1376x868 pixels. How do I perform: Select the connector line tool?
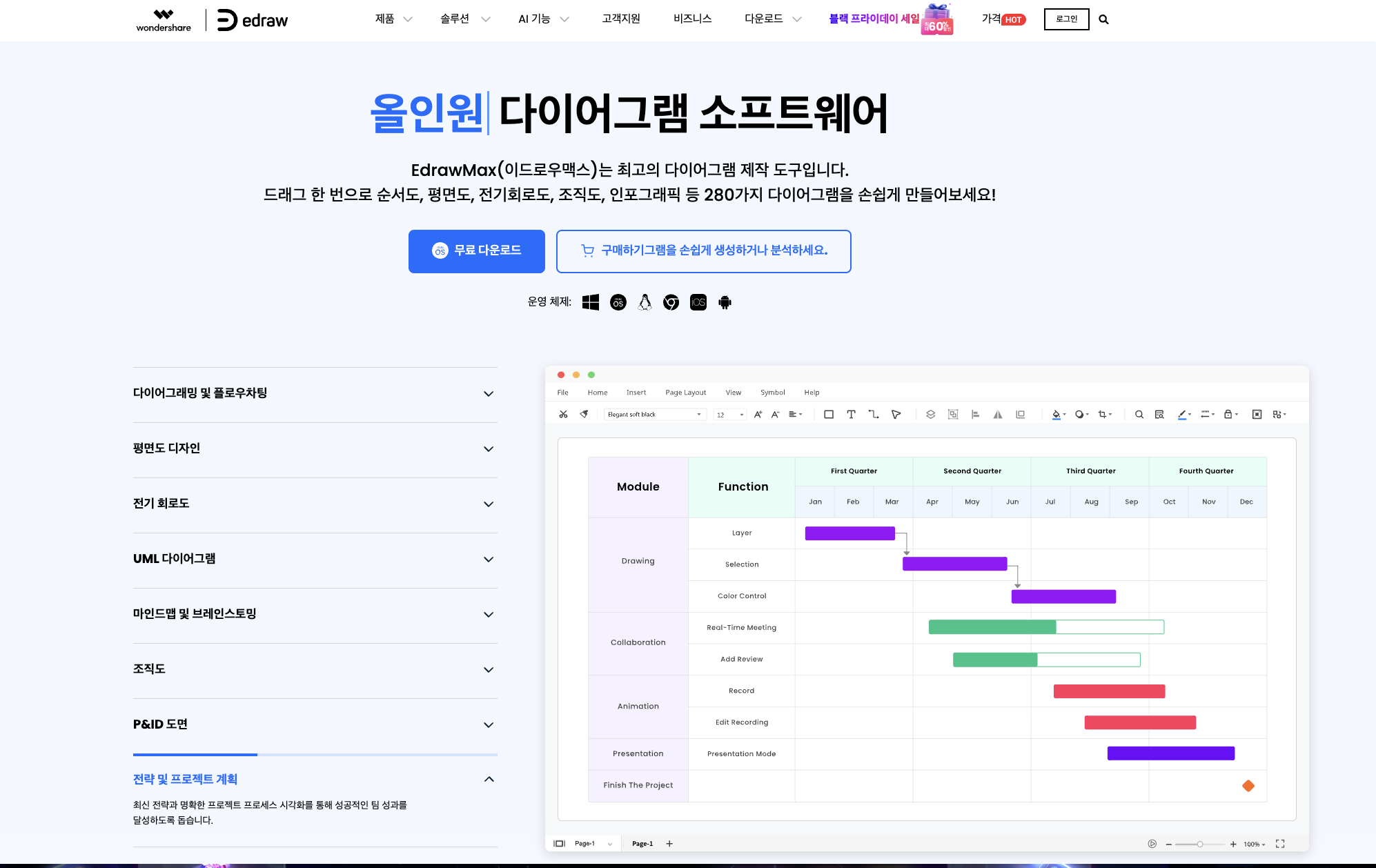pyautogui.click(x=874, y=415)
